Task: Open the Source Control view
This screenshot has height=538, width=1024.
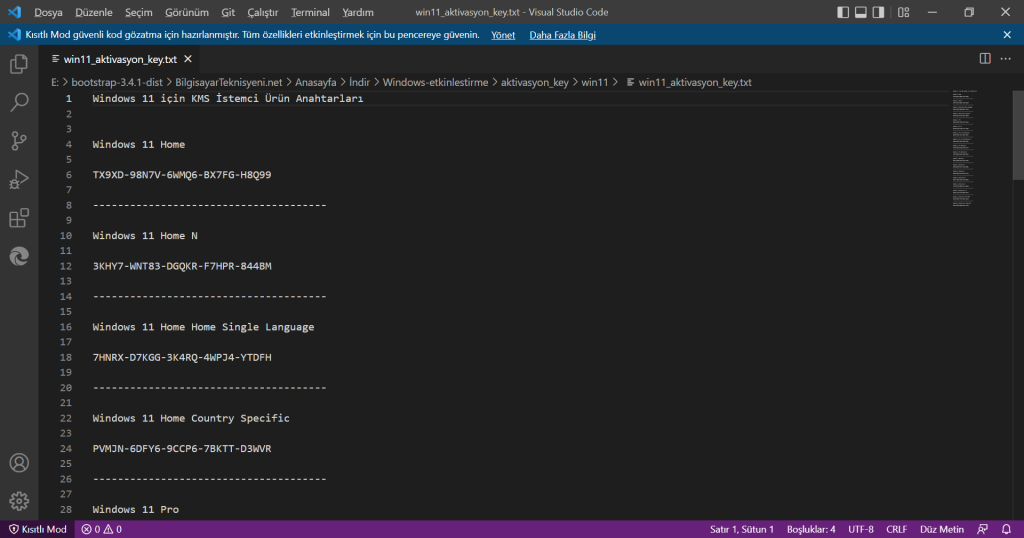Action: pyautogui.click(x=19, y=140)
